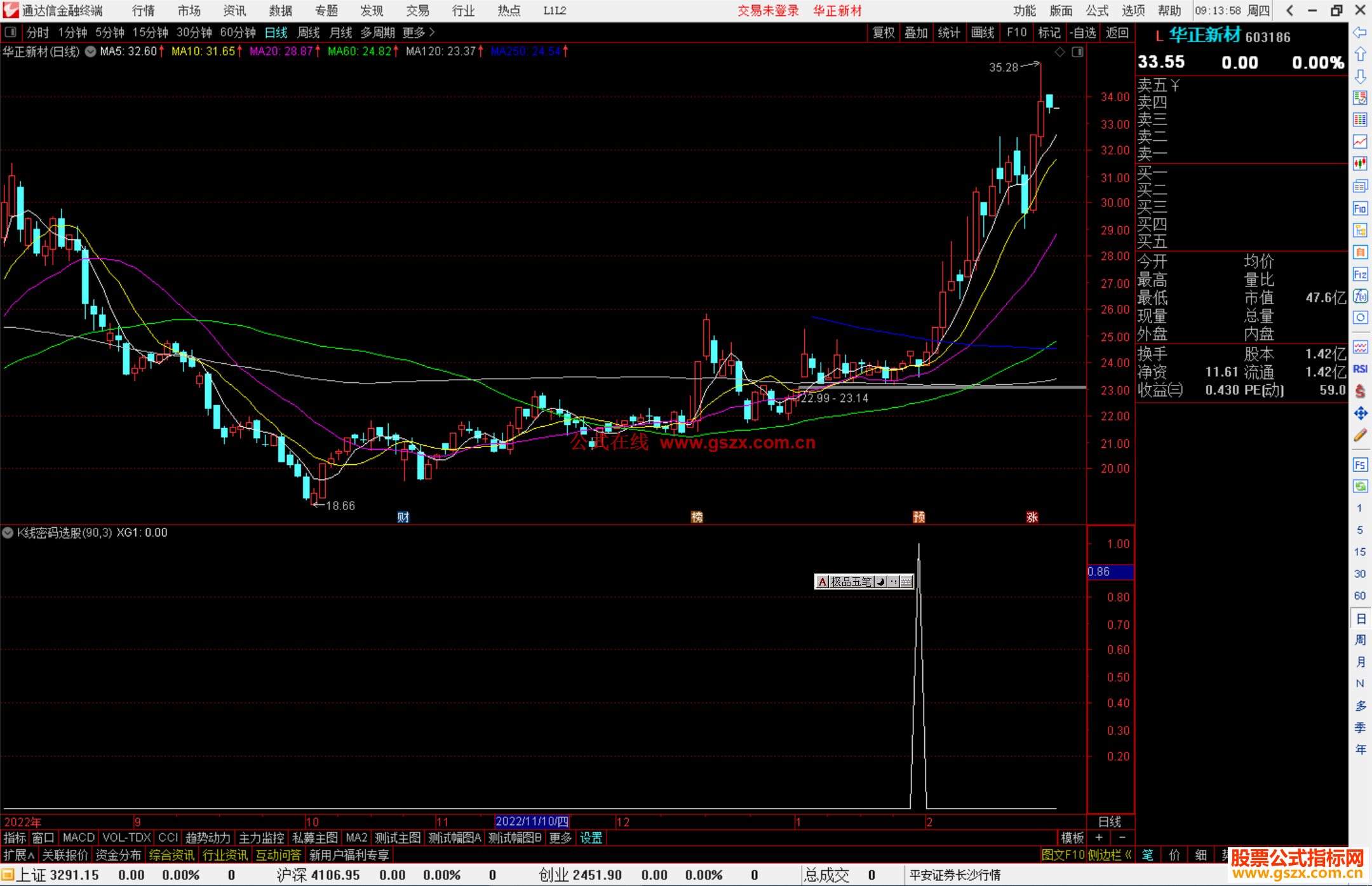Expand the 更多 period options chevron

tap(432, 32)
